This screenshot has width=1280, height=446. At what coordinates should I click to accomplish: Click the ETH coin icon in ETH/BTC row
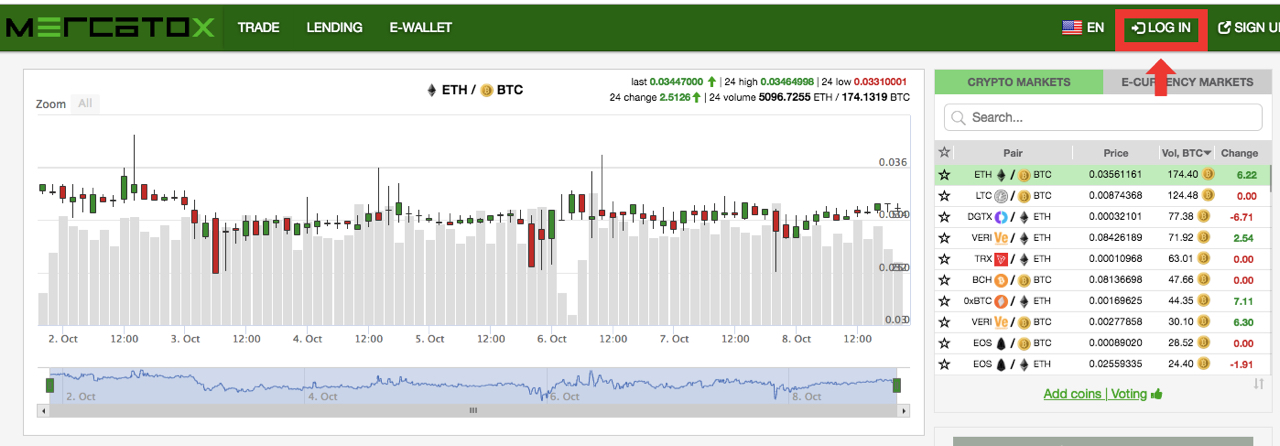click(x=1001, y=174)
